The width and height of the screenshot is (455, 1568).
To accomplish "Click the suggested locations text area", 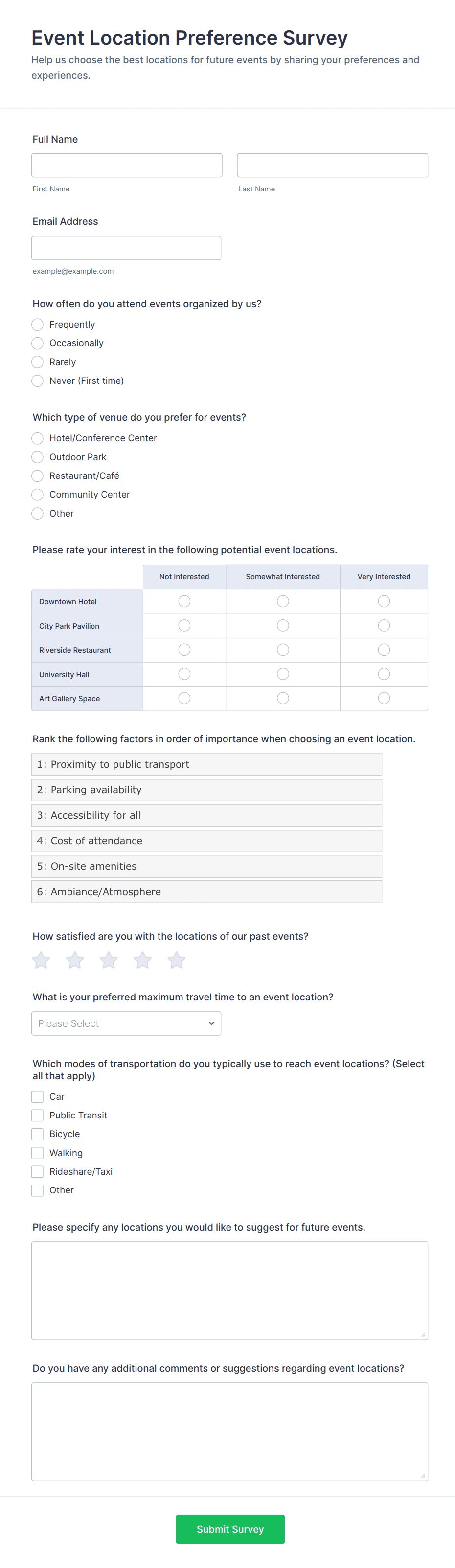I will pos(229,1290).
